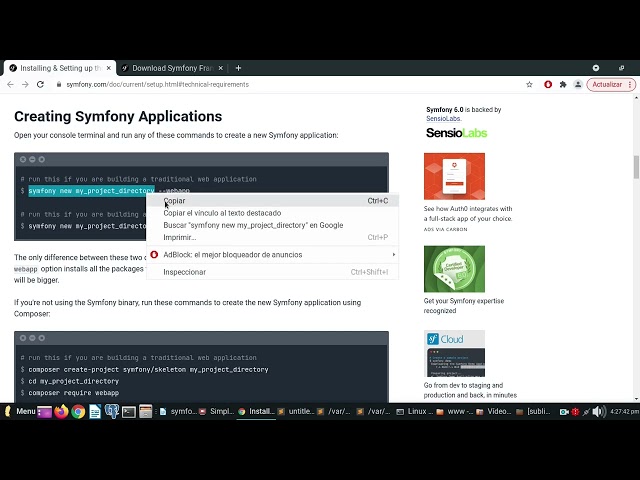This screenshot has width=640, height=480.
Task: Open the terminal from taskbar
Action: tap(129, 412)
